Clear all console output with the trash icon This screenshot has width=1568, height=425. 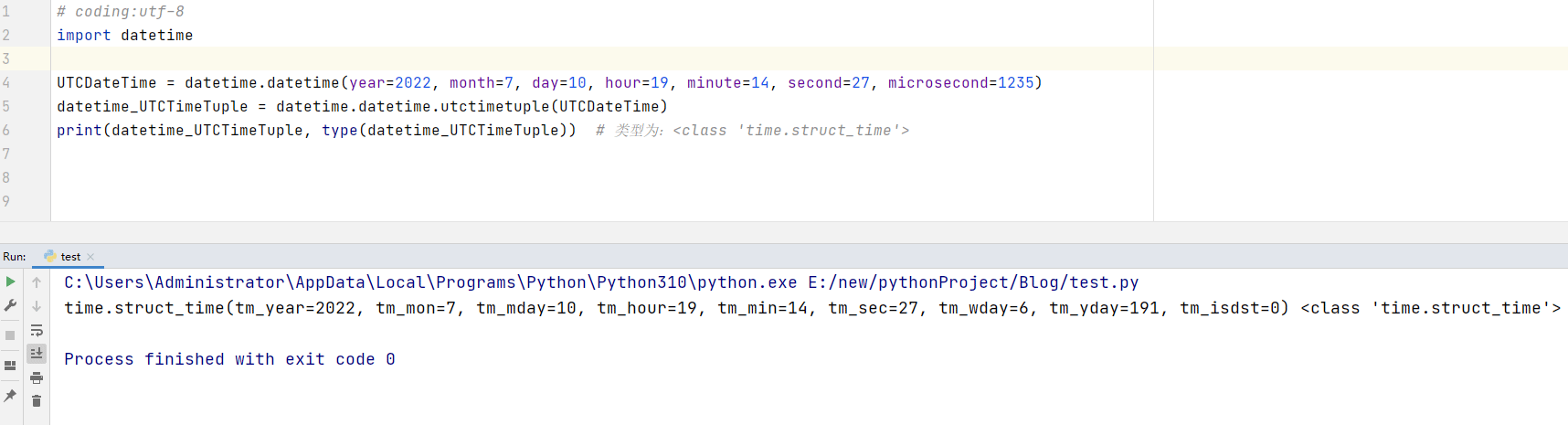pos(37,401)
